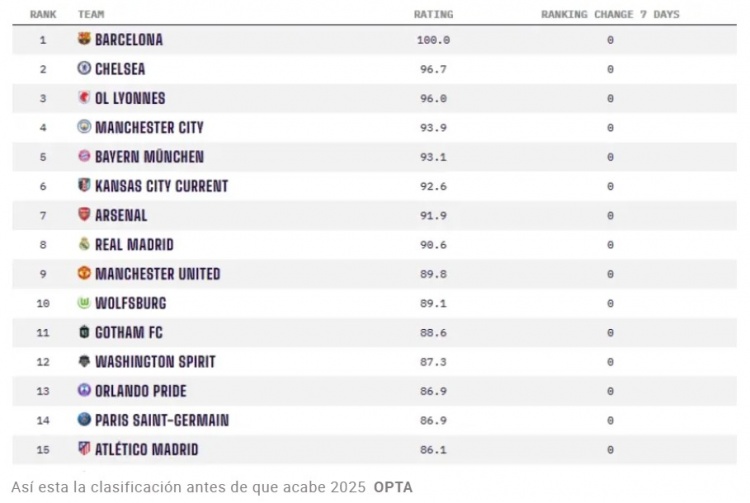Sort table by the RANK column header
The height and width of the screenshot is (503, 750).
(43, 15)
